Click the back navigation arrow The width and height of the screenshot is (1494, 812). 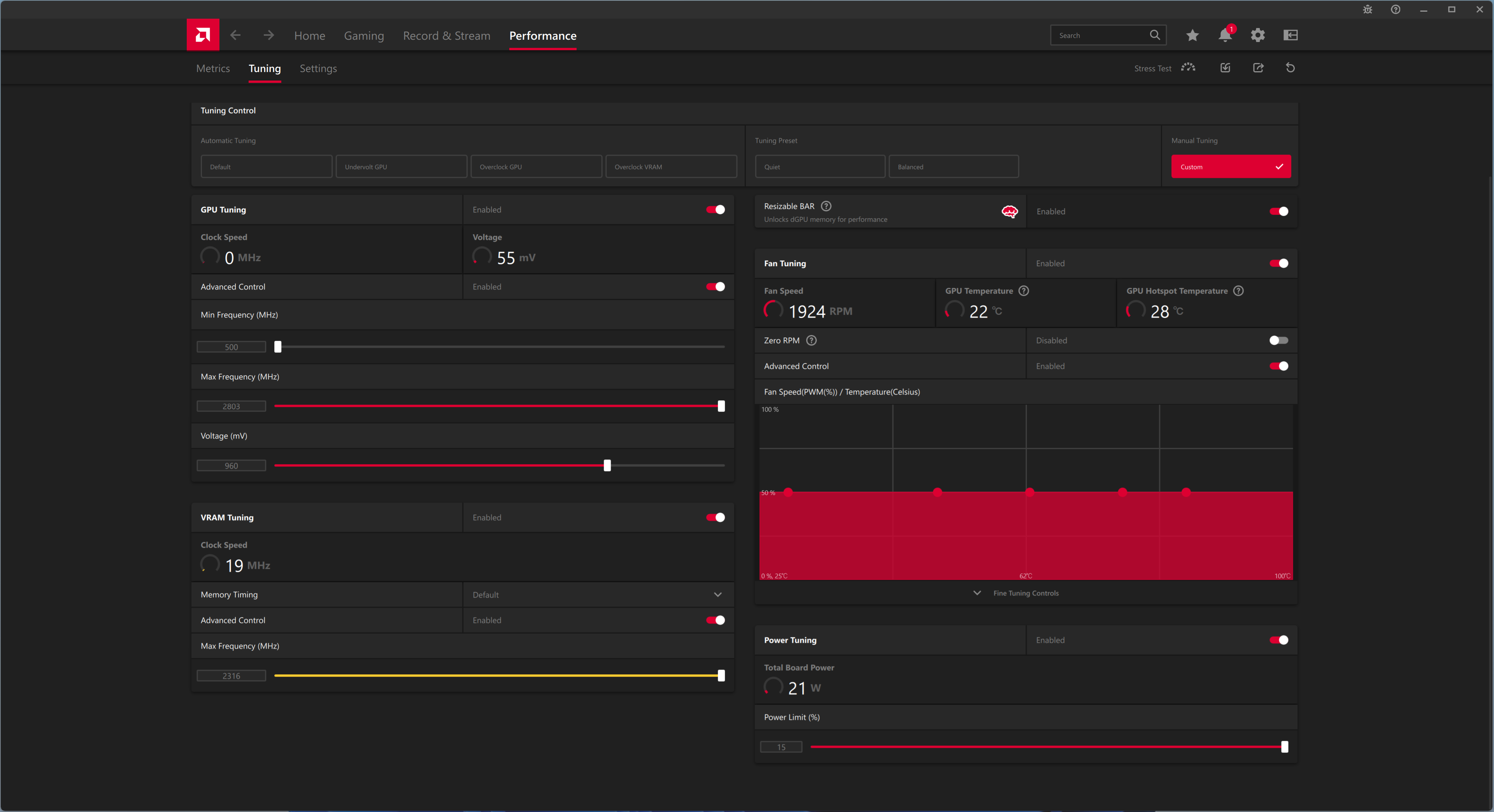pyautogui.click(x=235, y=35)
